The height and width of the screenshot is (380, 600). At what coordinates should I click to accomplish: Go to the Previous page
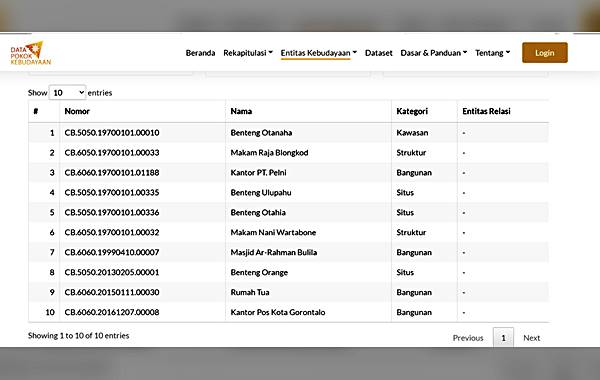(468, 338)
